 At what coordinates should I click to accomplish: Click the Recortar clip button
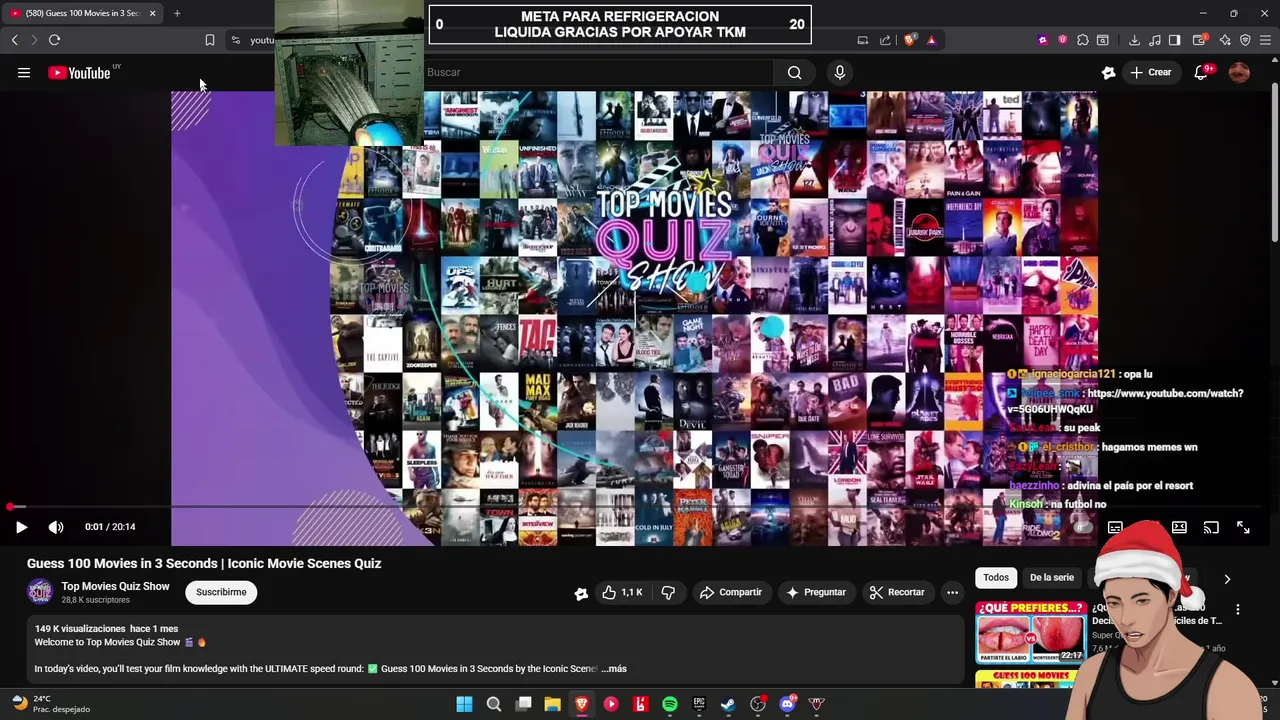pyautogui.click(x=897, y=592)
